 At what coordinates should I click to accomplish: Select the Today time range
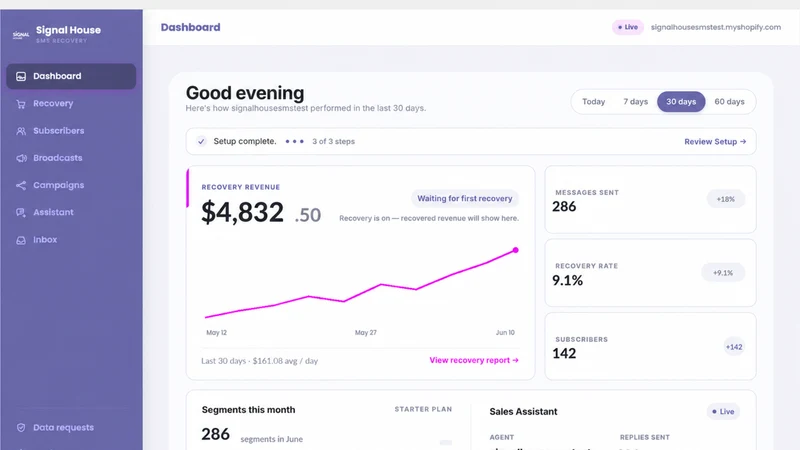point(593,102)
